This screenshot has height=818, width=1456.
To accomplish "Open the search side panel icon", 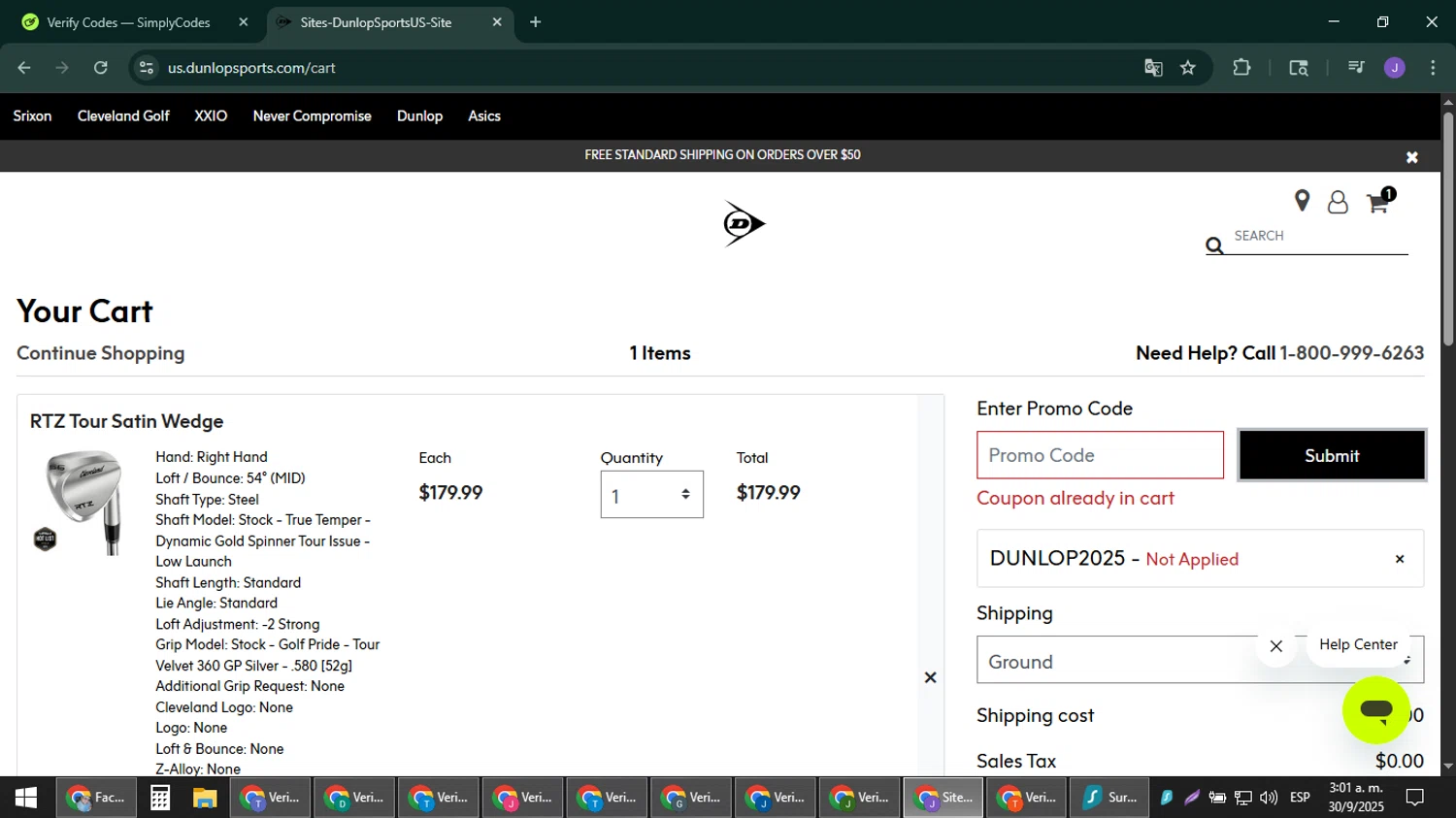I will click(1299, 68).
